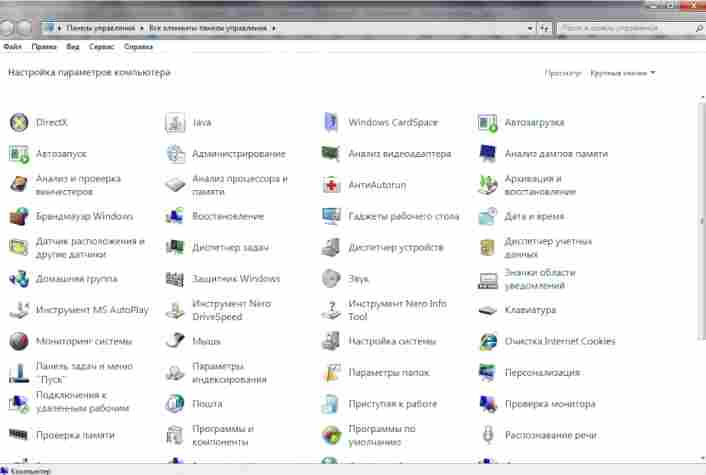Open the Почта icon
The image size is (706, 475).
[175, 404]
